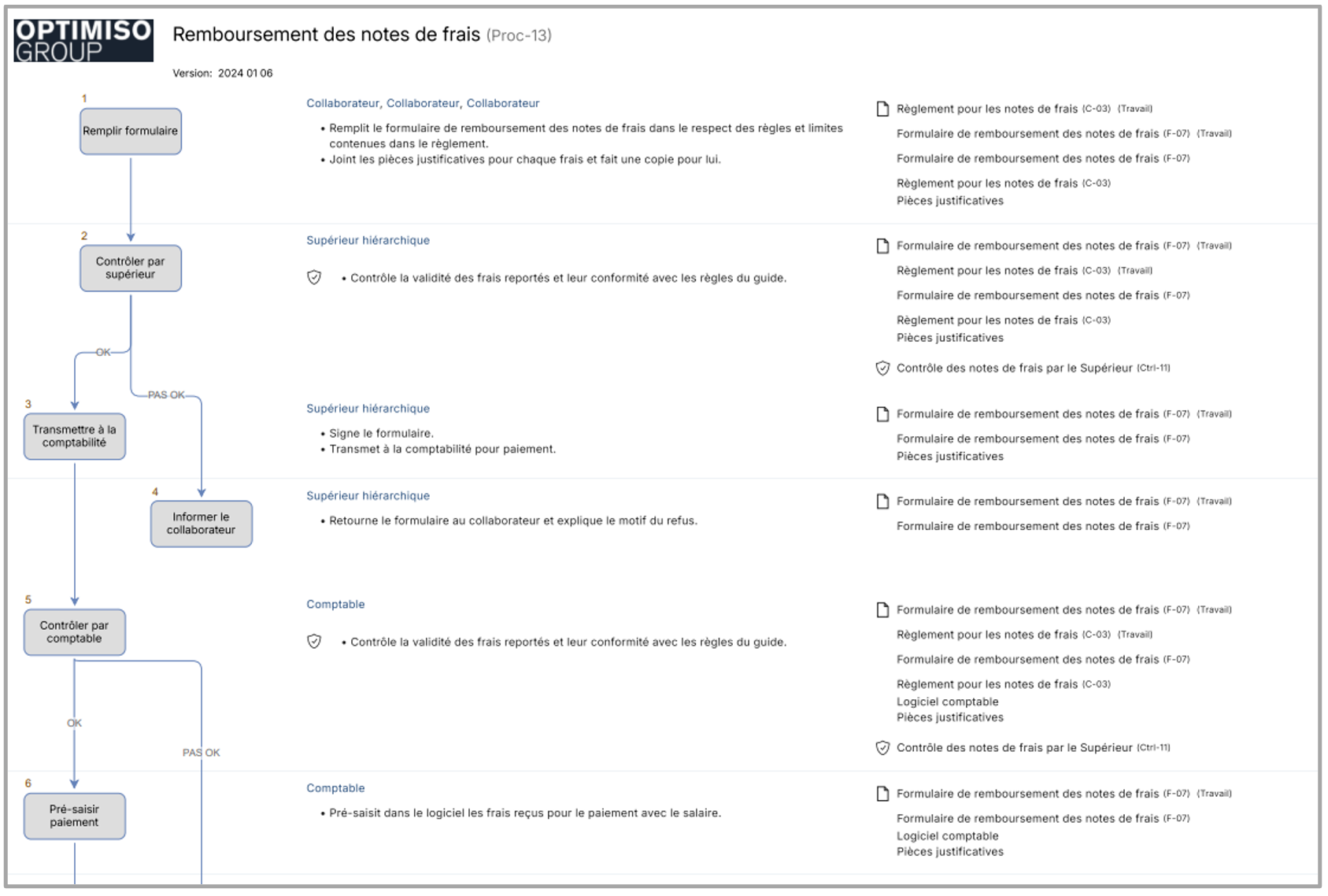This screenshot has width=1328, height=896.
Task: Click the shield icon beside the Ctrl-11 control in step 2
Action: (x=882, y=368)
